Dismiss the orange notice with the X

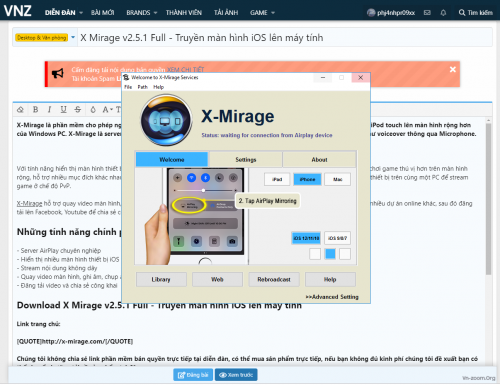[452, 69]
